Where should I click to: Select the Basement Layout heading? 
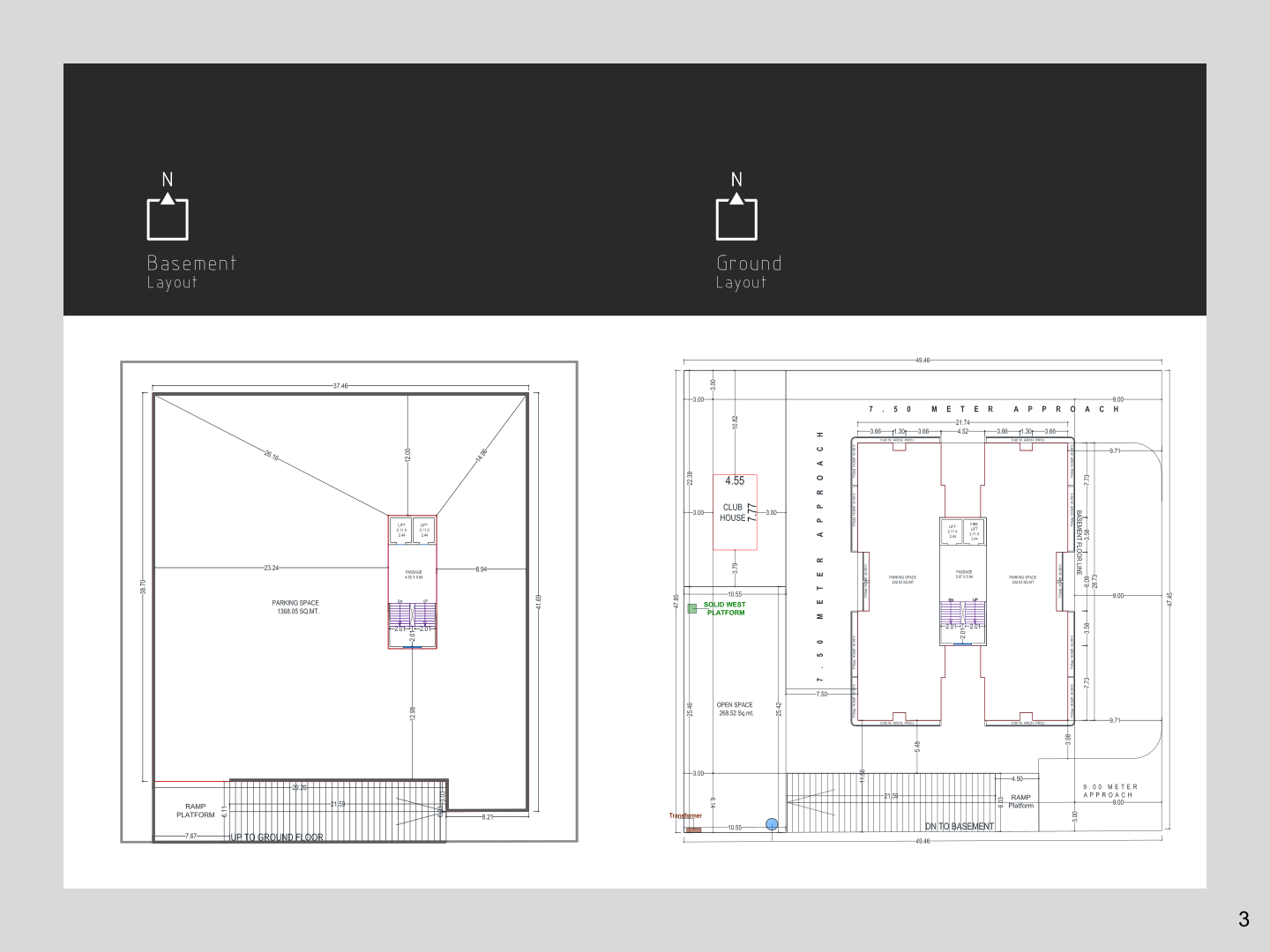(x=191, y=271)
